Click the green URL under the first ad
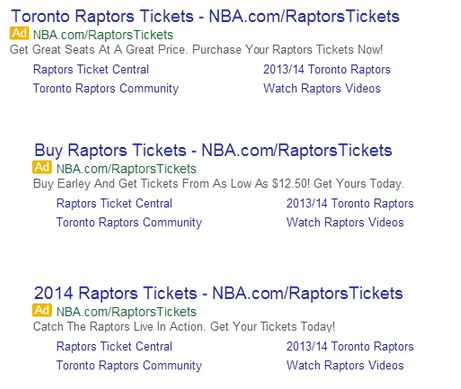The height and width of the screenshot is (389, 461). tap(103, 35)
